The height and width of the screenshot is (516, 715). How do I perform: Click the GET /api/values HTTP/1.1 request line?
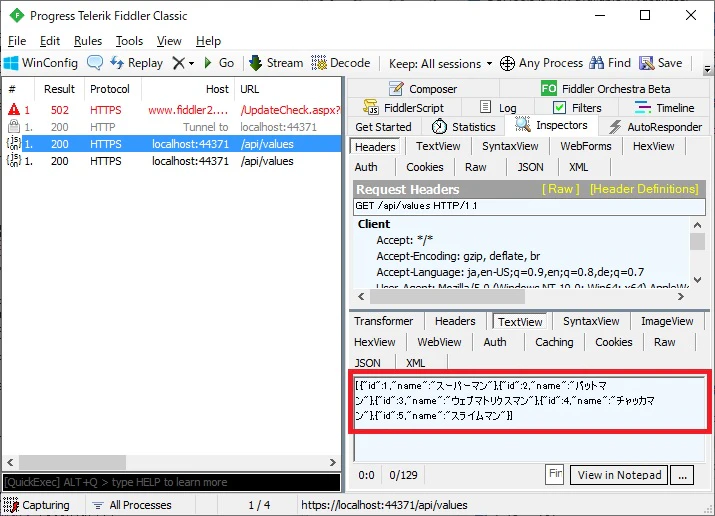[x=529, y=206]
